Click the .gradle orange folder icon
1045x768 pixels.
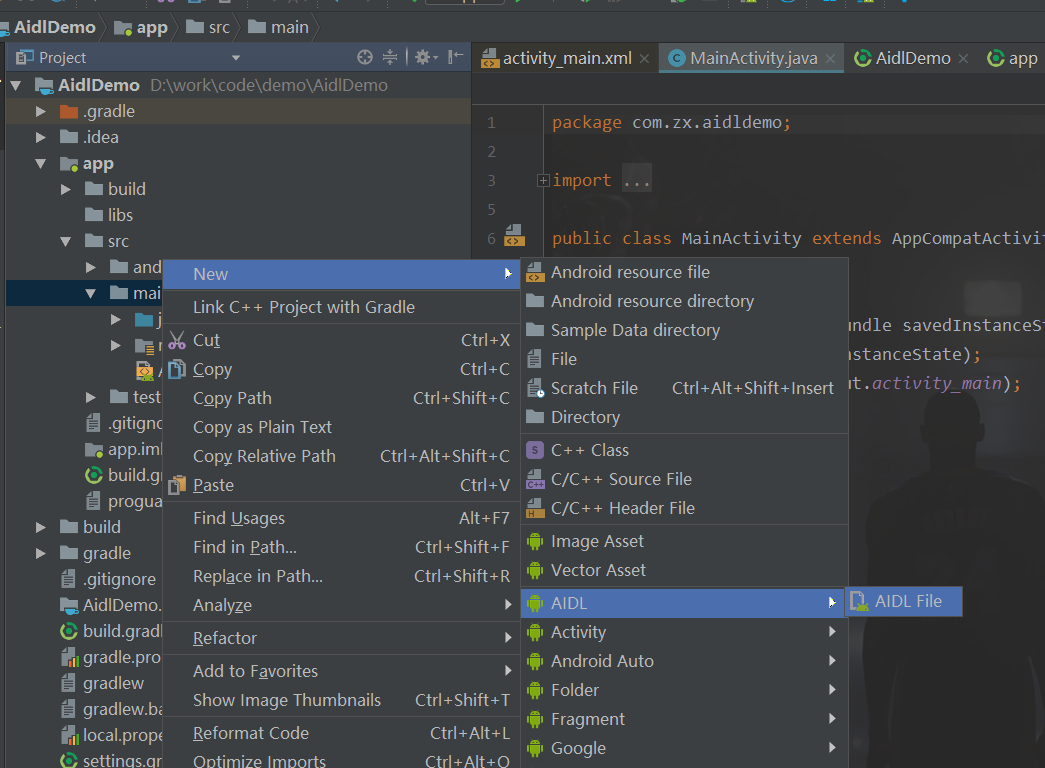69,111
